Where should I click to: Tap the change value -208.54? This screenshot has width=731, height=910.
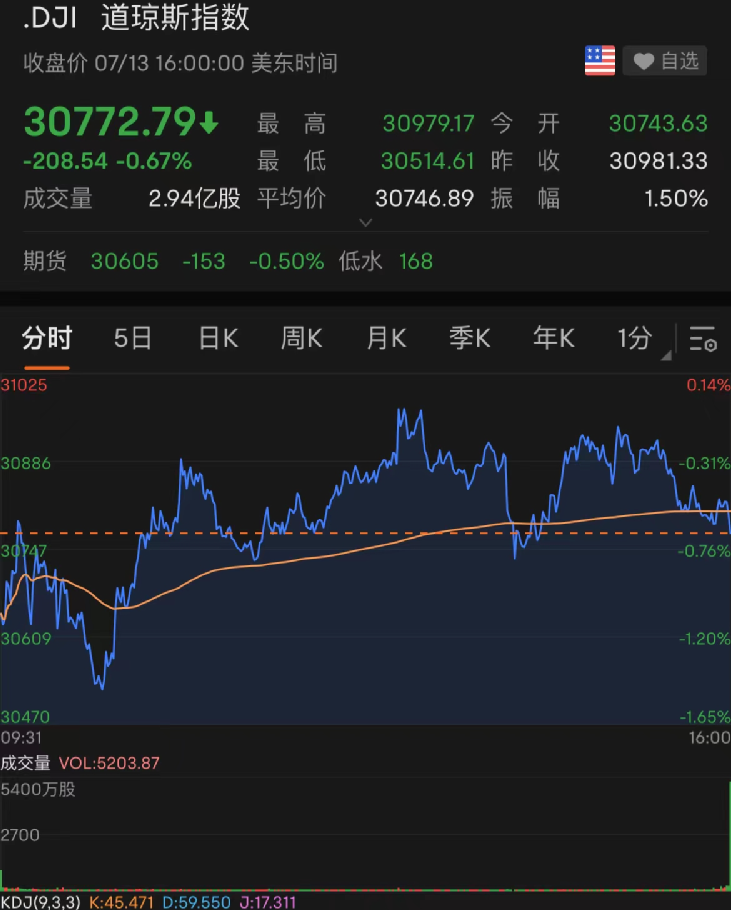tap(66, 161)
